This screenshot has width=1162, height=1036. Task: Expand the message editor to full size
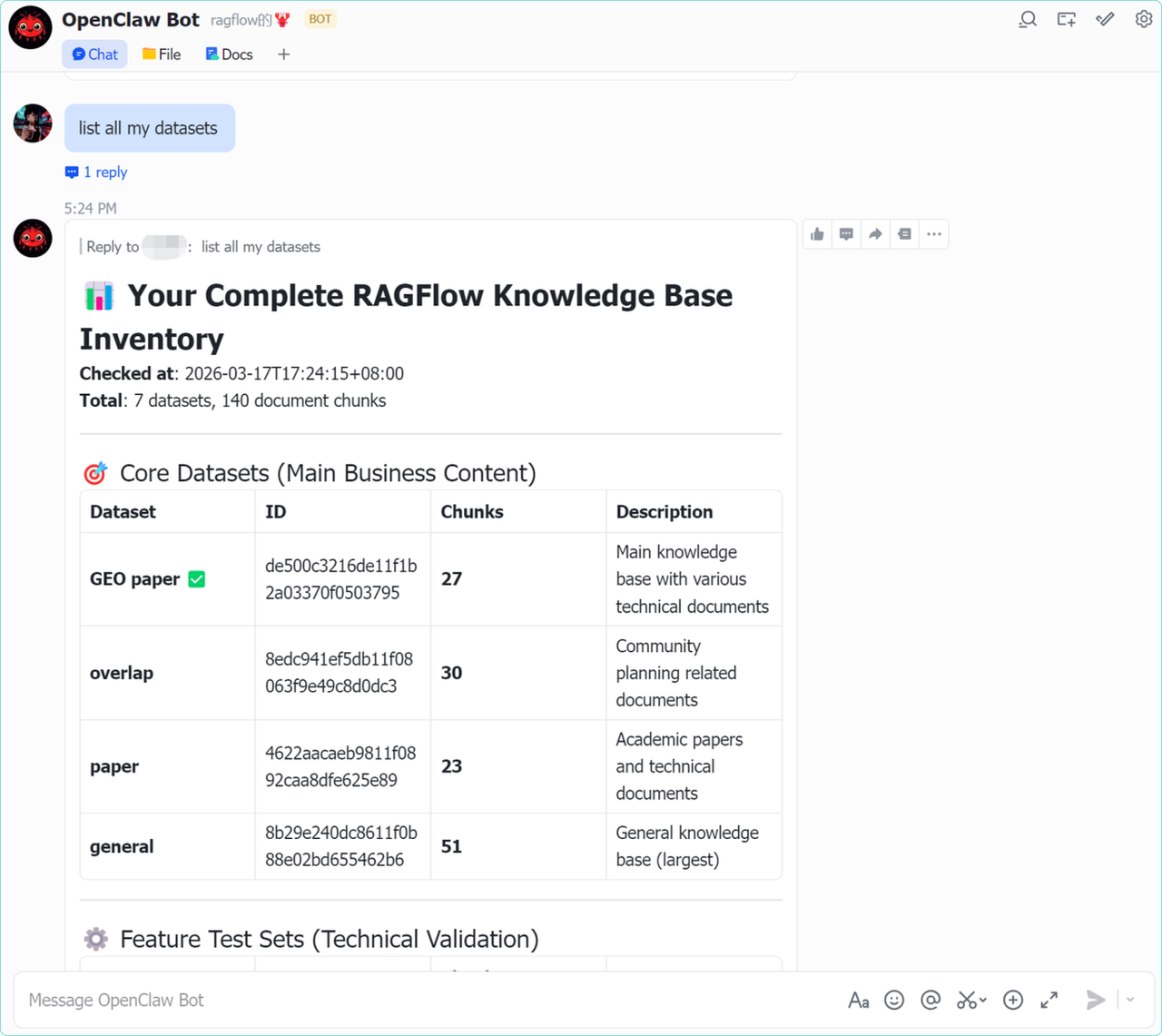pyautogui.click(x=1049, y=1000)
